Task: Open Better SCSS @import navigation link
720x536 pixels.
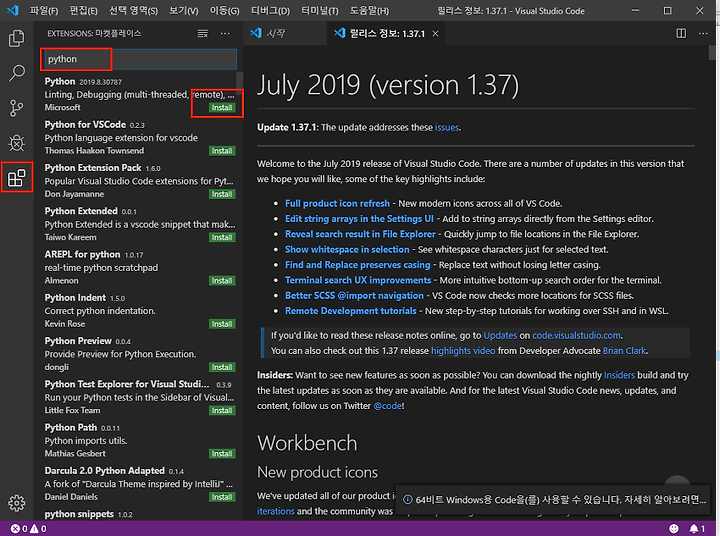Action: tap(354, 295)
